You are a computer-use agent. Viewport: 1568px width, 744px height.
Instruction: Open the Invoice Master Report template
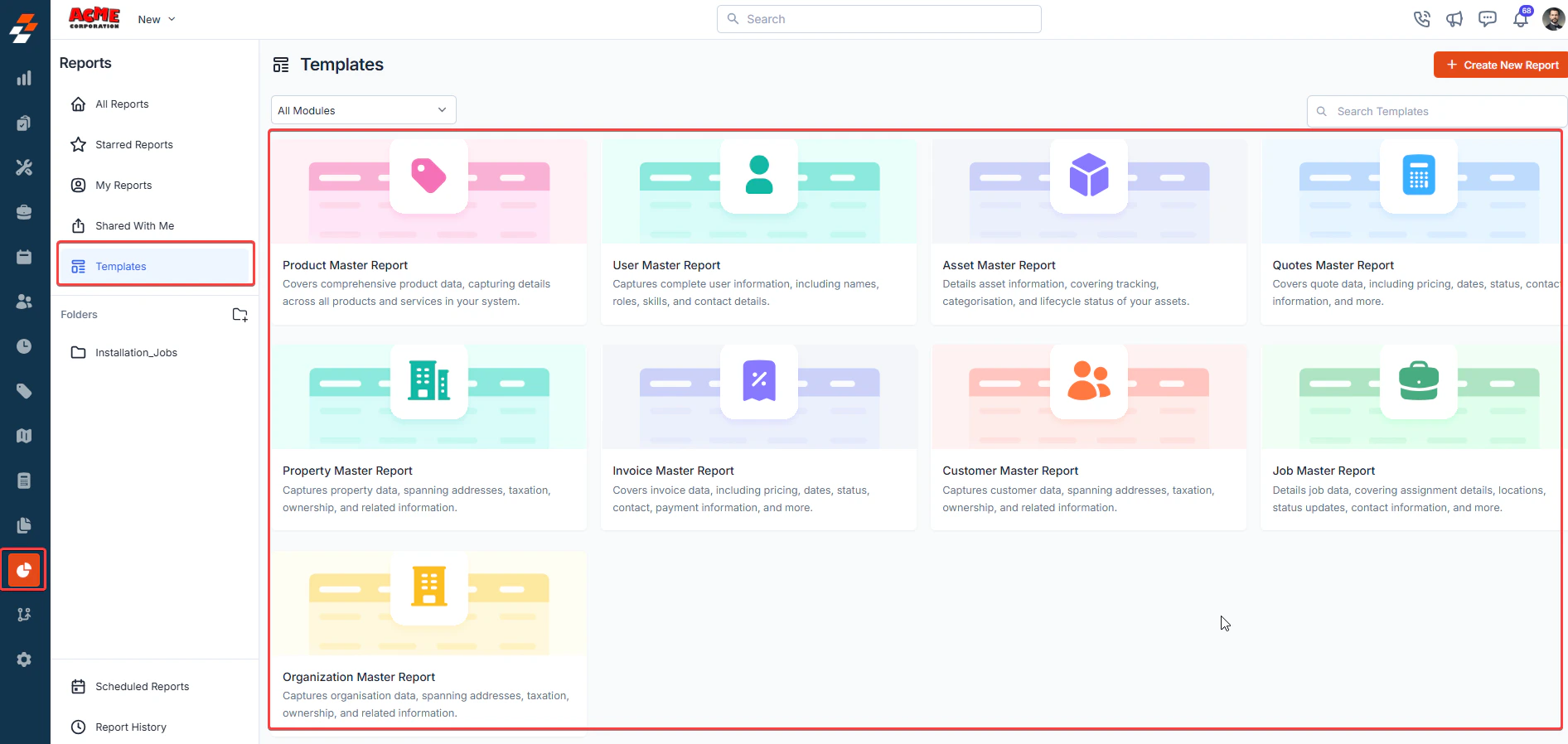759,437
